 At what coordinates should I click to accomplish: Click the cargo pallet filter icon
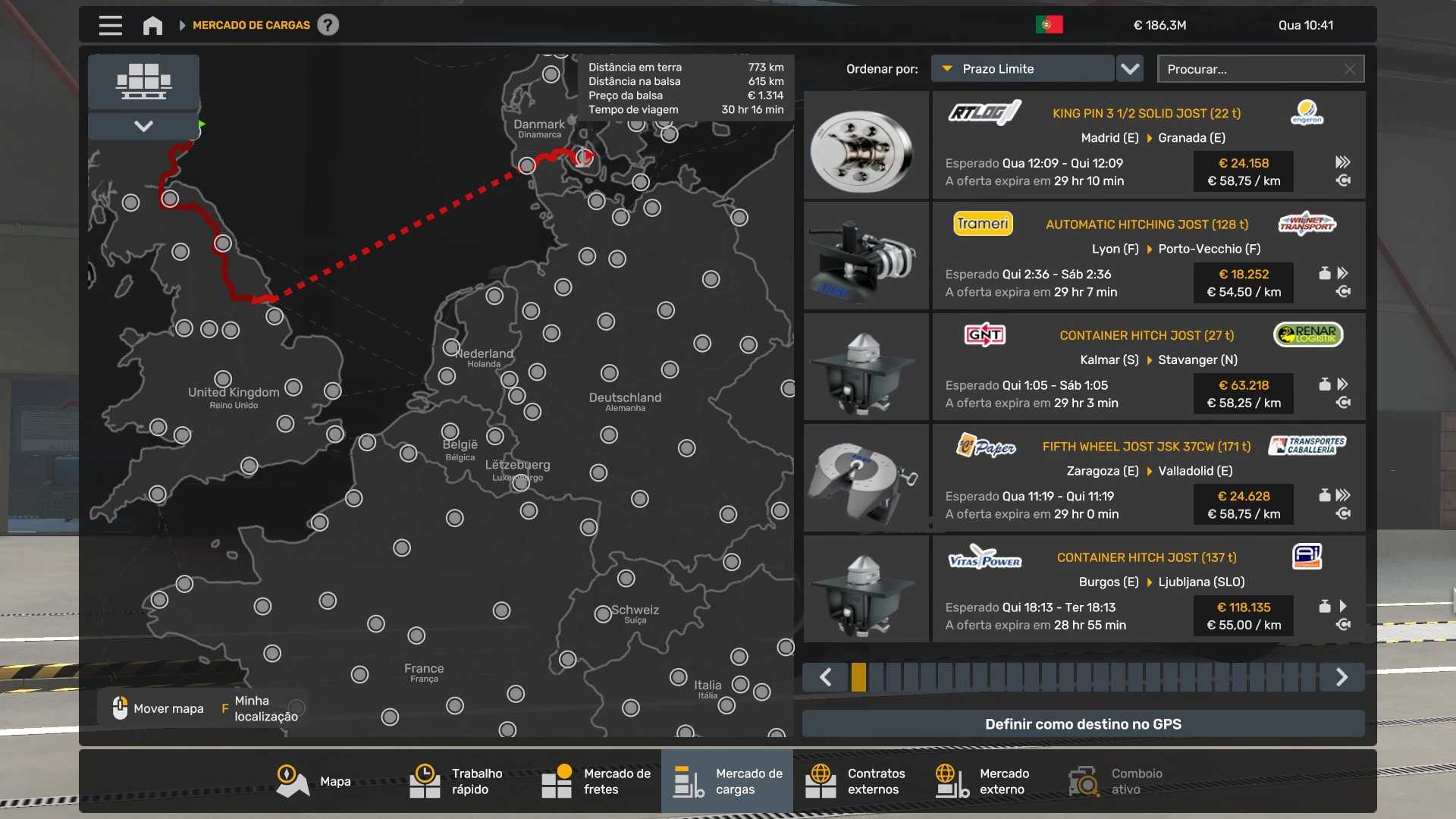[x=143, y=81]
